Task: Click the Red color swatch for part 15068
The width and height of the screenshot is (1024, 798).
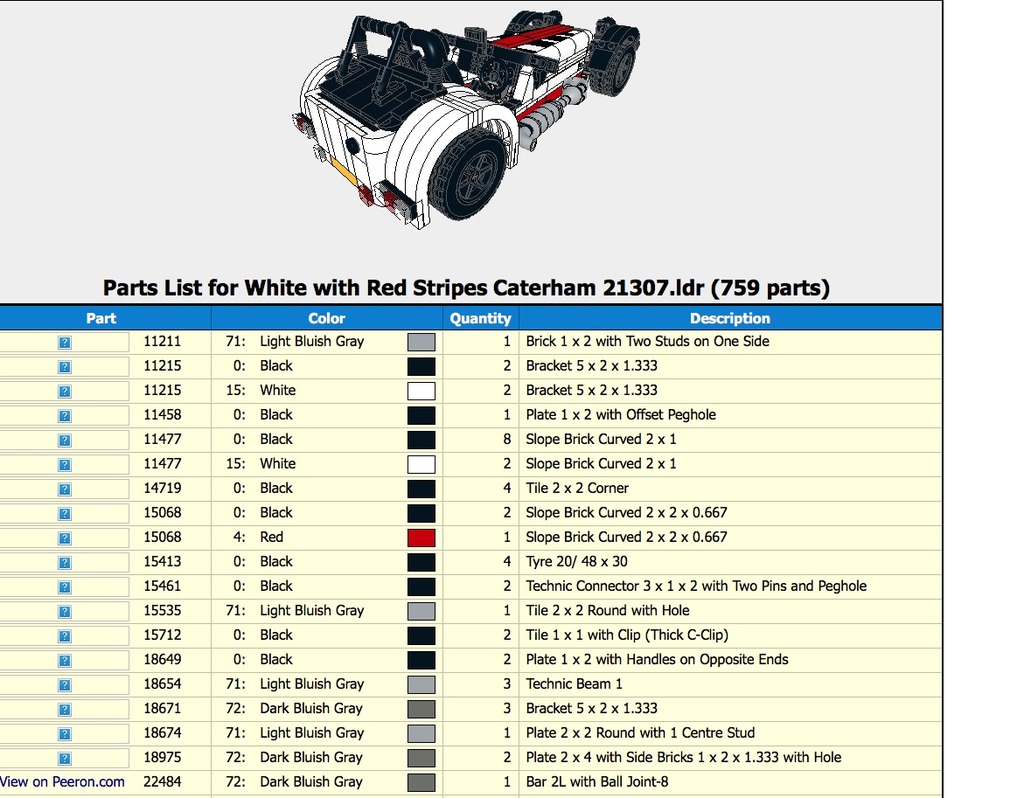Action: (x=421, y=538)
